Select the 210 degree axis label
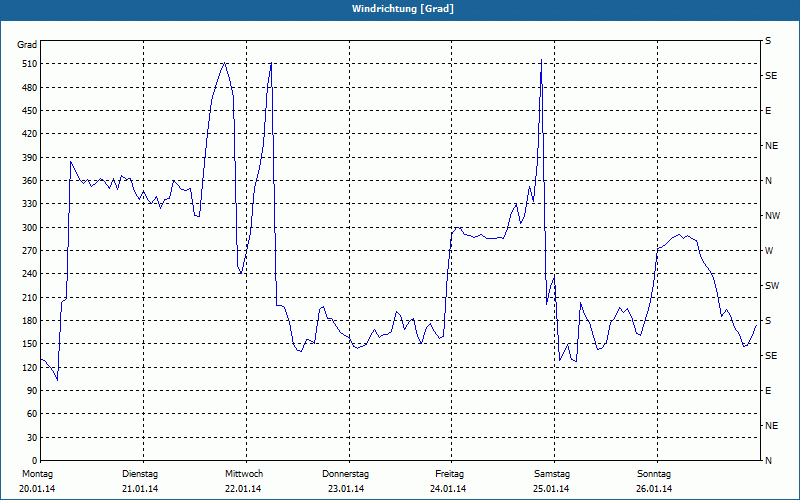Viewport: 800px width, 500px height. coord(30,297)
